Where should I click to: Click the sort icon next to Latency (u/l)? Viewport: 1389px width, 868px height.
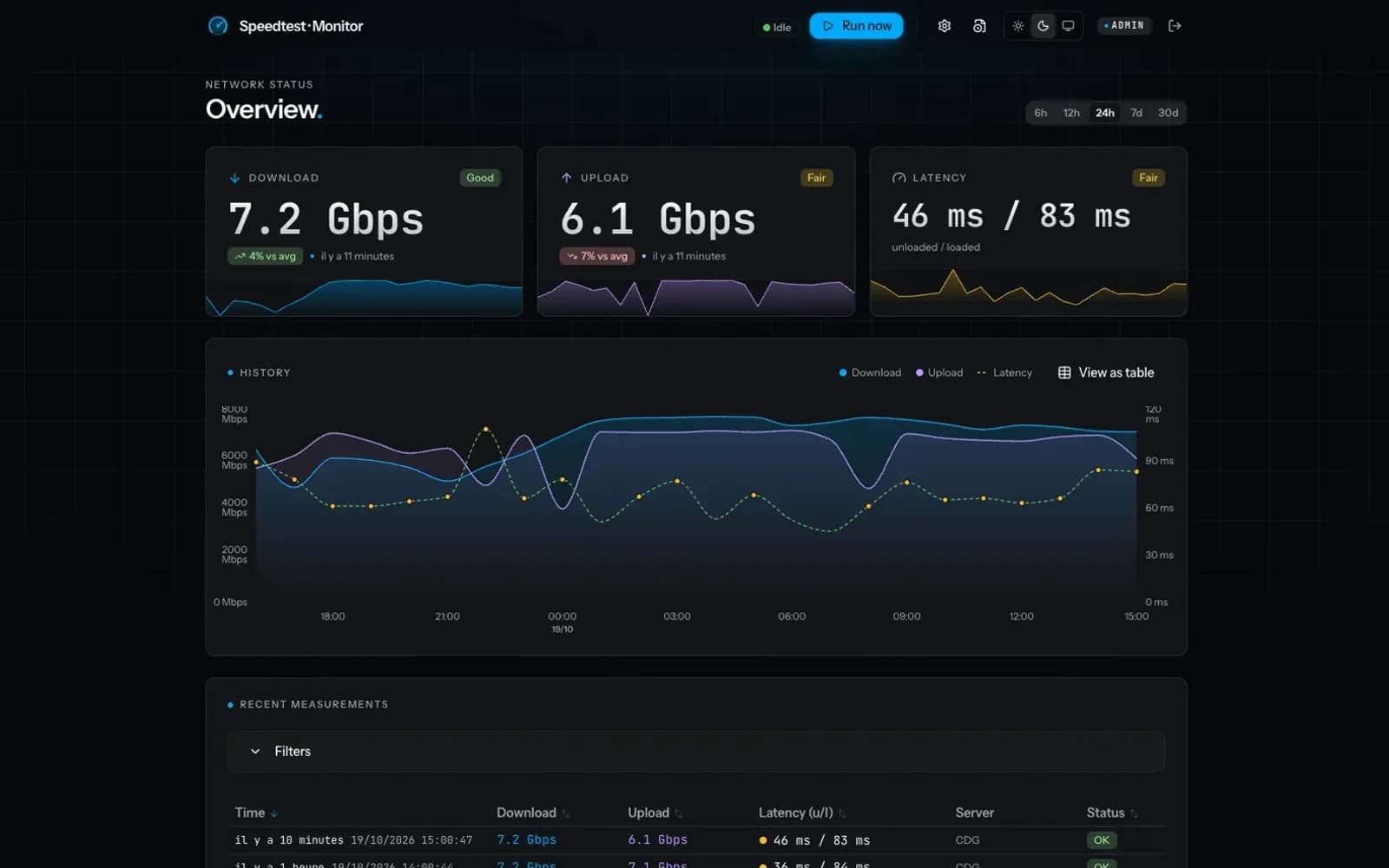842,813
